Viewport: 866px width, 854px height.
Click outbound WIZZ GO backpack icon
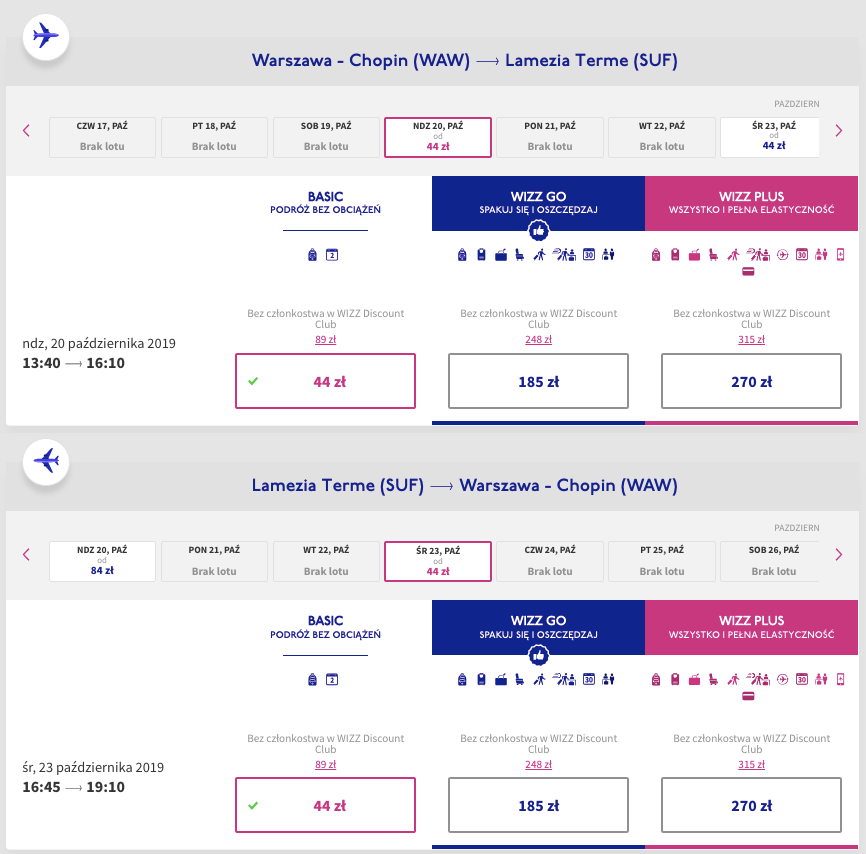coord(462,255)
